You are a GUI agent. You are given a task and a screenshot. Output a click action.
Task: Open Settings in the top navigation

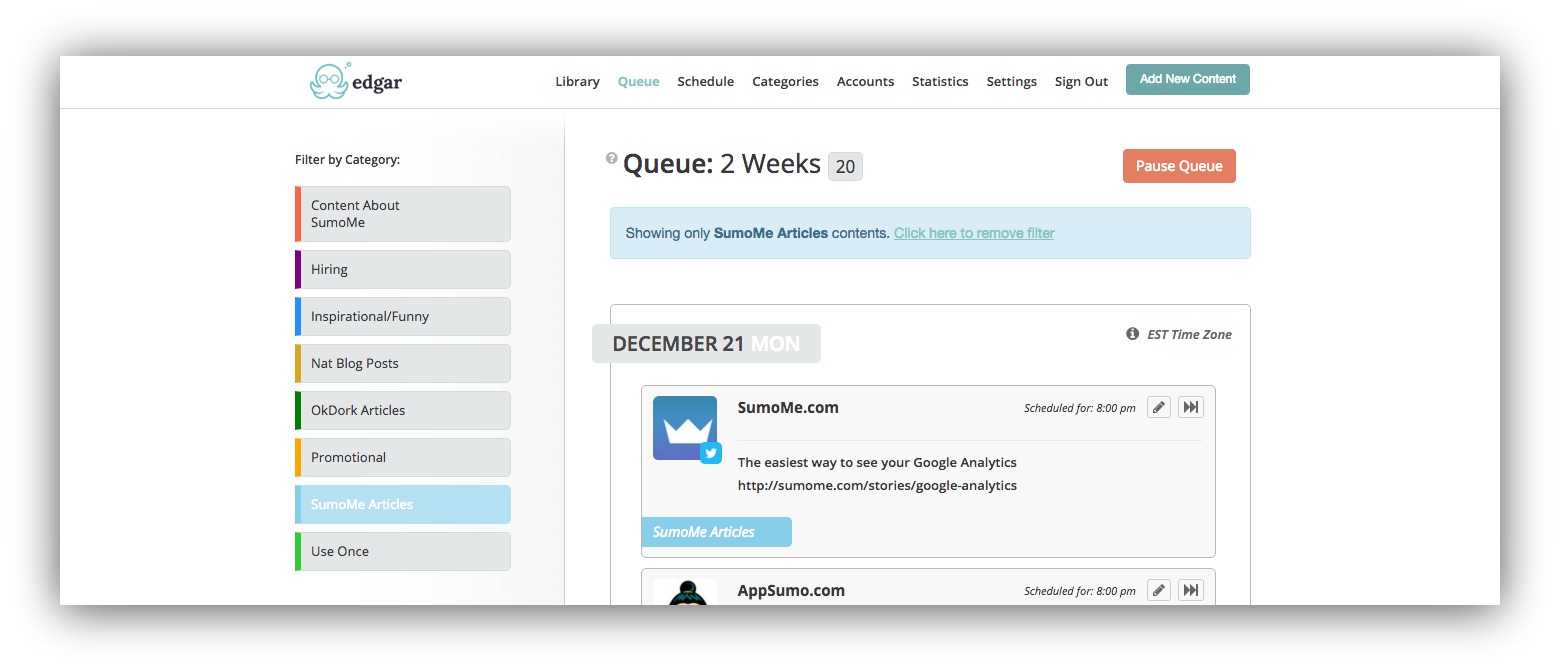point(1011,82)
